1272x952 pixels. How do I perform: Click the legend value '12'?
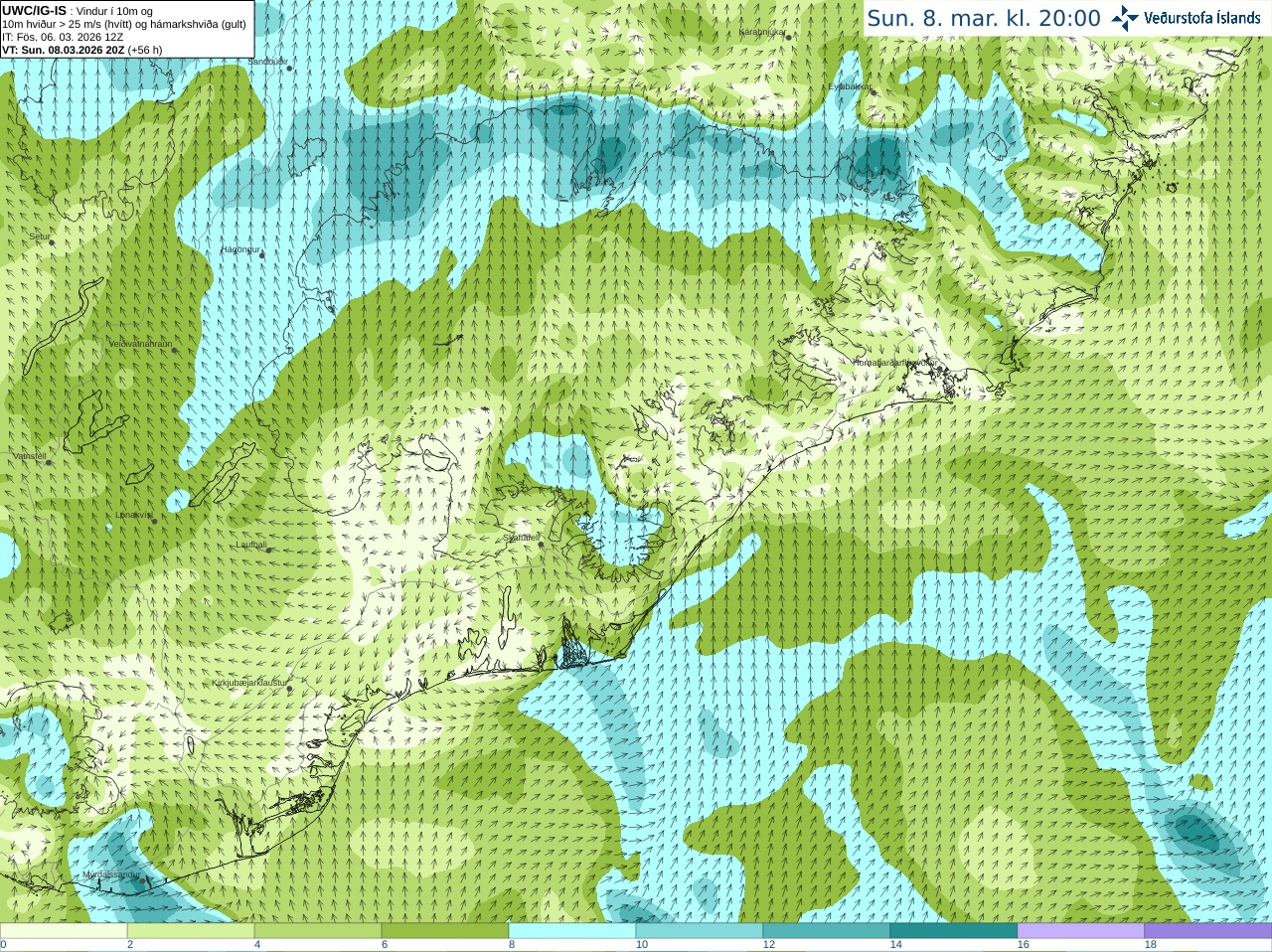tap(769, 945)
